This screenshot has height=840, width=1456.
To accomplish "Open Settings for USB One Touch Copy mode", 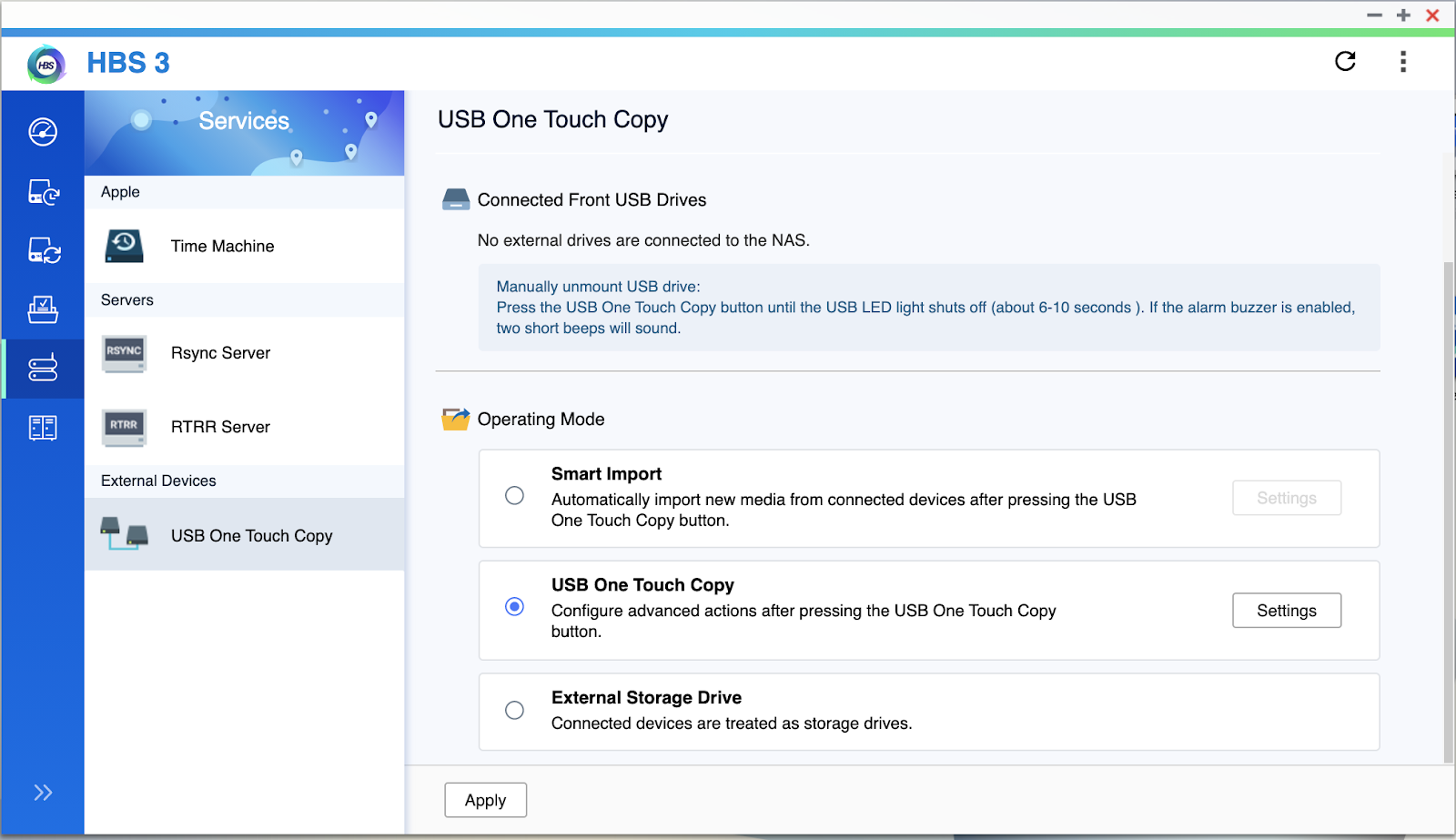I will coord(1286,611).
